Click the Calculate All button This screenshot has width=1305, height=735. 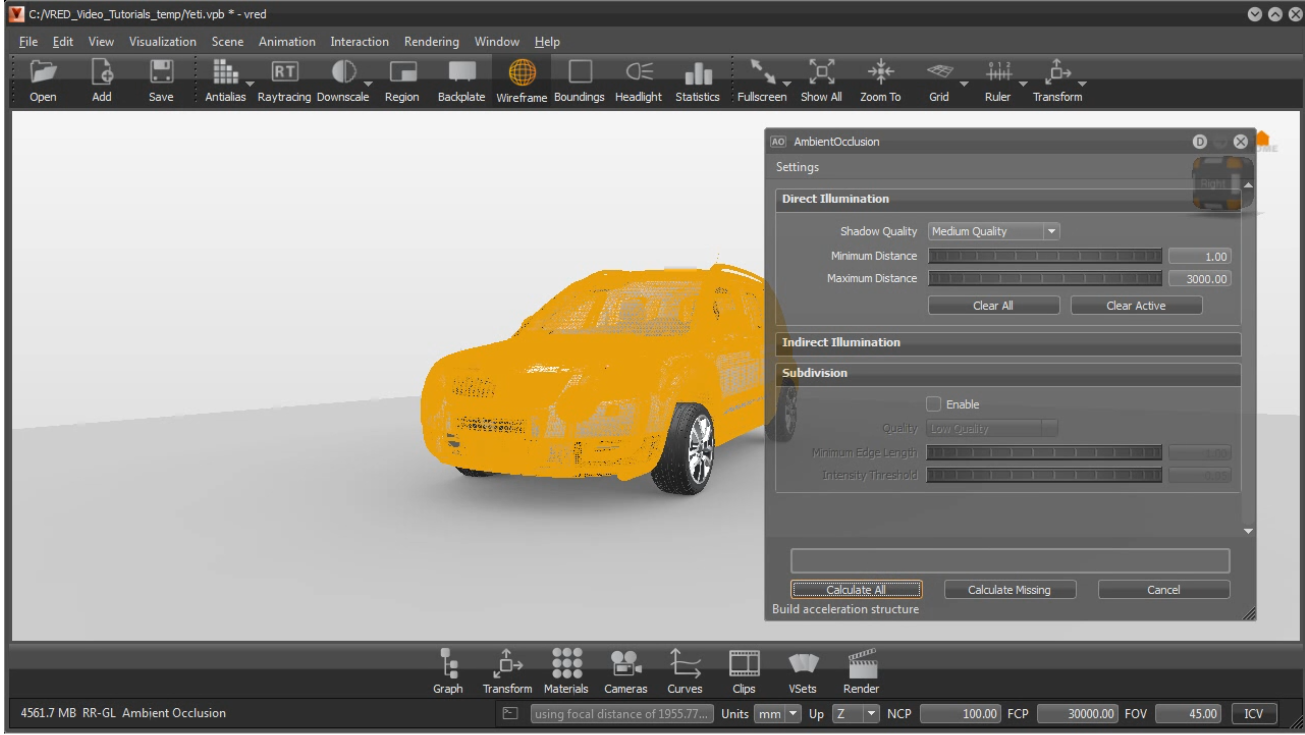point(856,590)
